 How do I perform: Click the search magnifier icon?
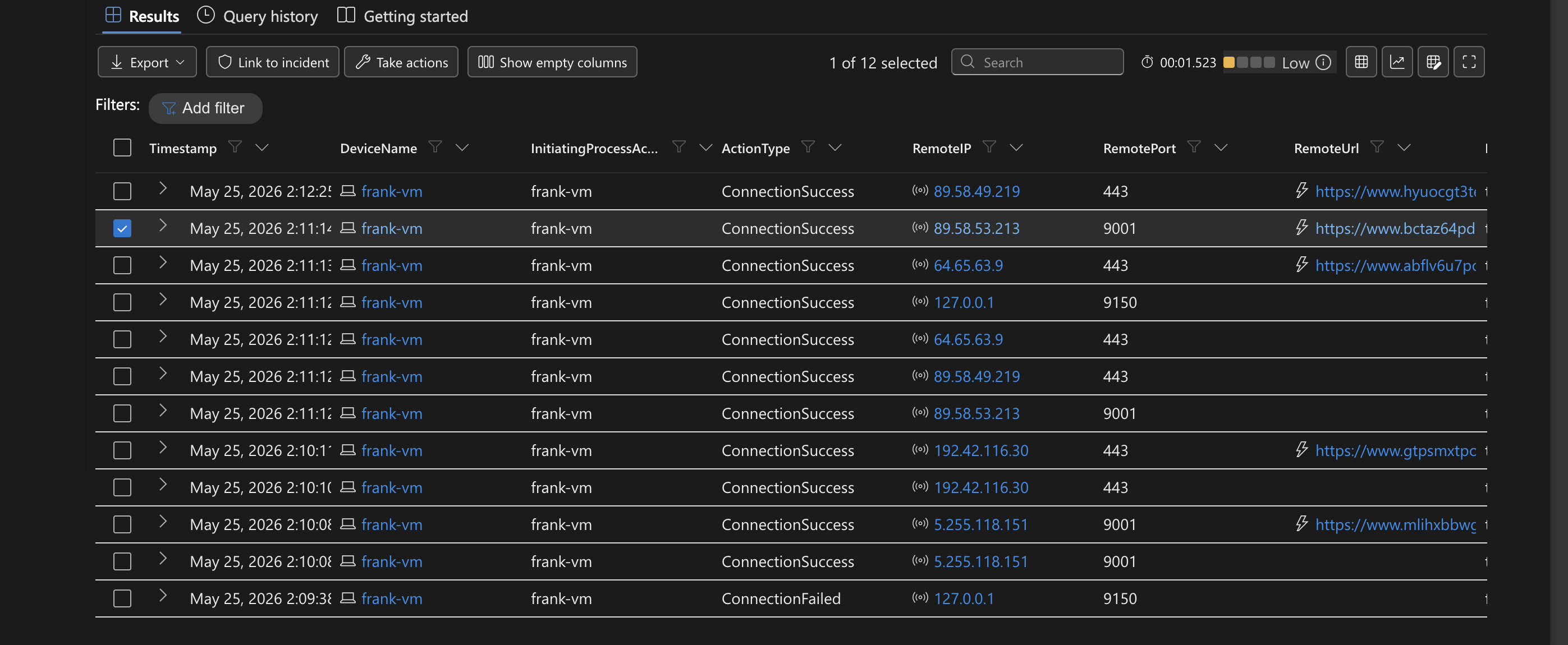(x=967, y=62)
